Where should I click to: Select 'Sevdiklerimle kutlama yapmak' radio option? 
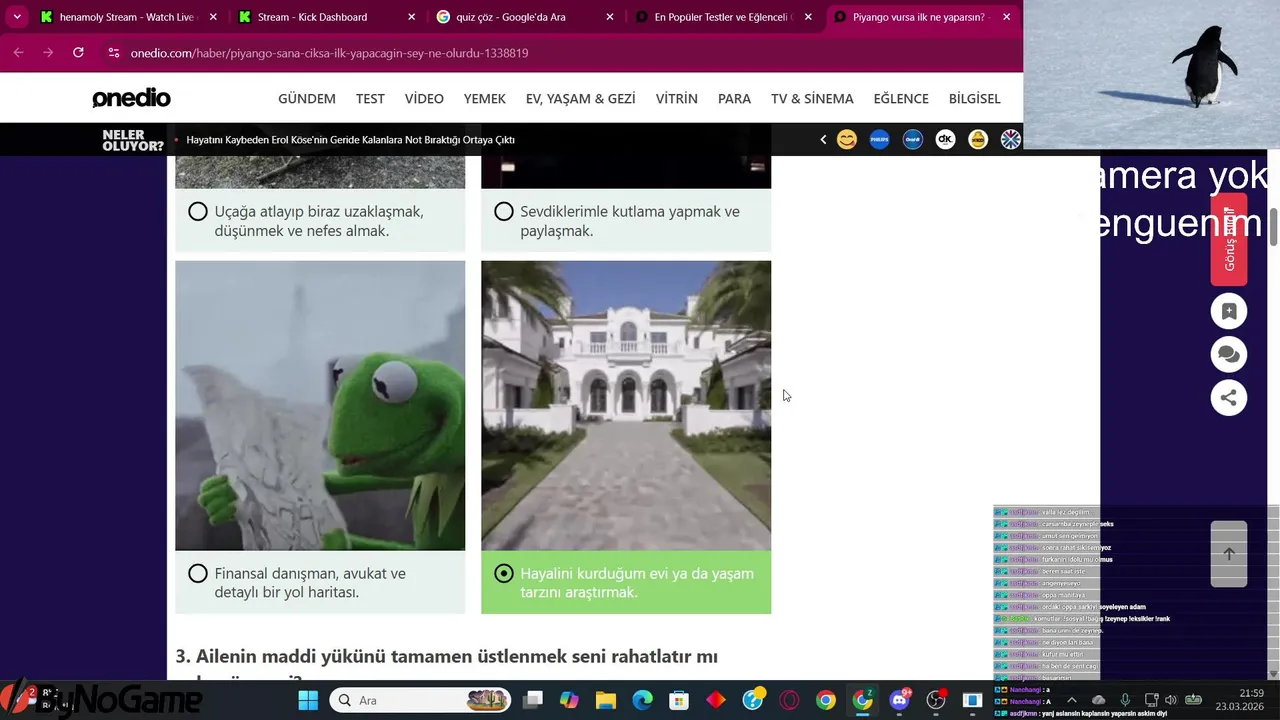(504, 212)
